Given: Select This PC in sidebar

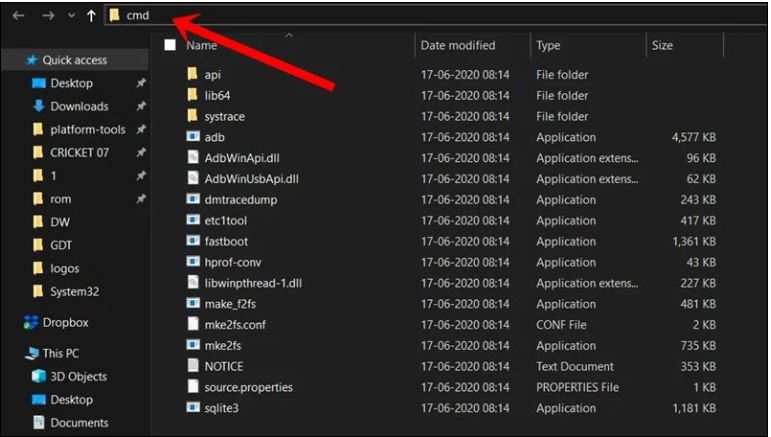Looking at the screenshot, I should click(x=60, y=353).
